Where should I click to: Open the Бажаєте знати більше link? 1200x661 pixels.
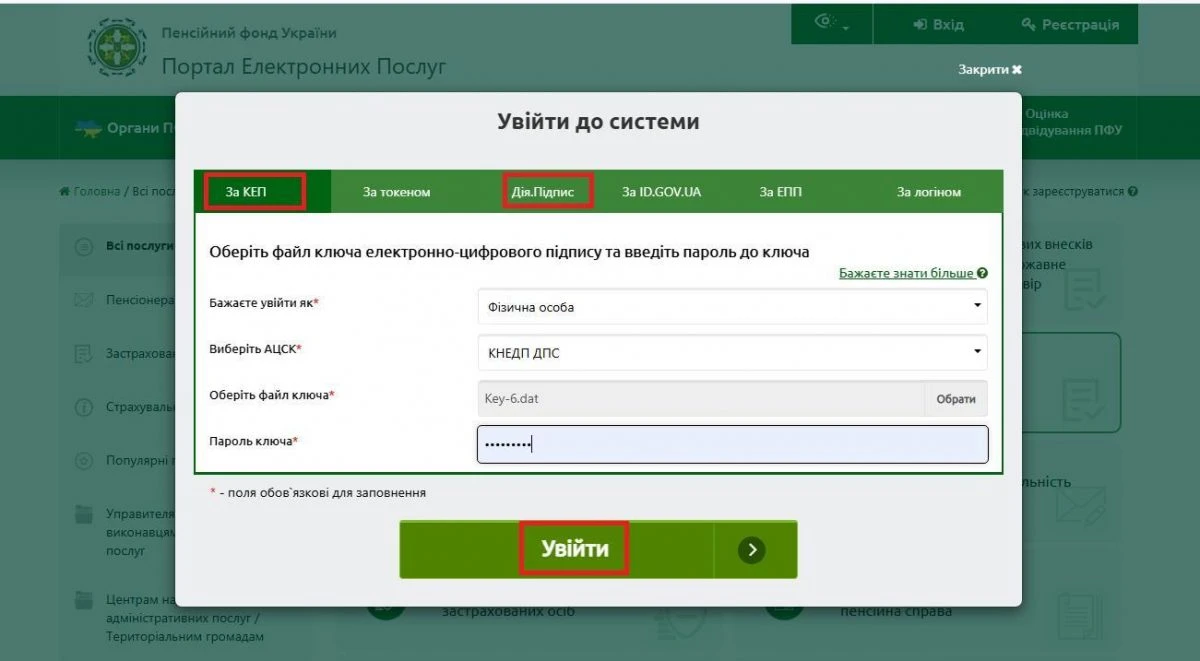[x=906, y=273]
